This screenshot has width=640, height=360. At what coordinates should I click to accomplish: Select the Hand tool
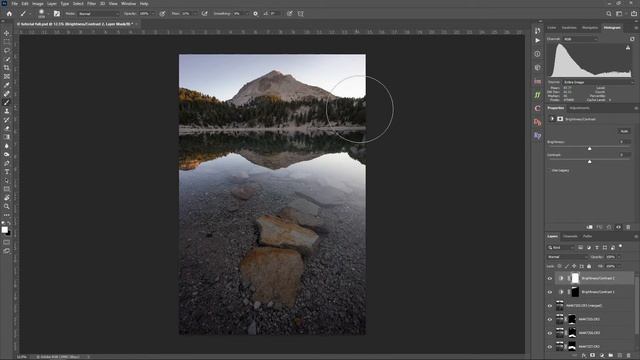(7, 198)
